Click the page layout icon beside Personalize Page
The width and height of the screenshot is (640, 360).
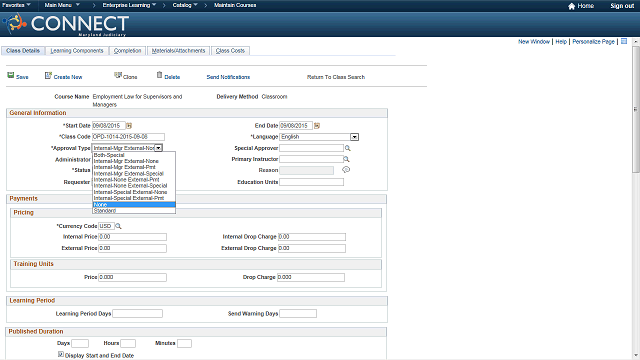(624, 42)
